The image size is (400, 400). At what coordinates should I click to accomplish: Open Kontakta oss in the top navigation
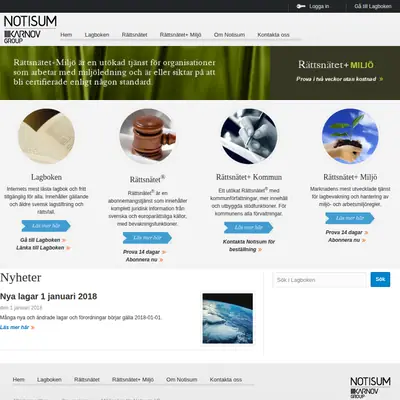tap(273, 35)
